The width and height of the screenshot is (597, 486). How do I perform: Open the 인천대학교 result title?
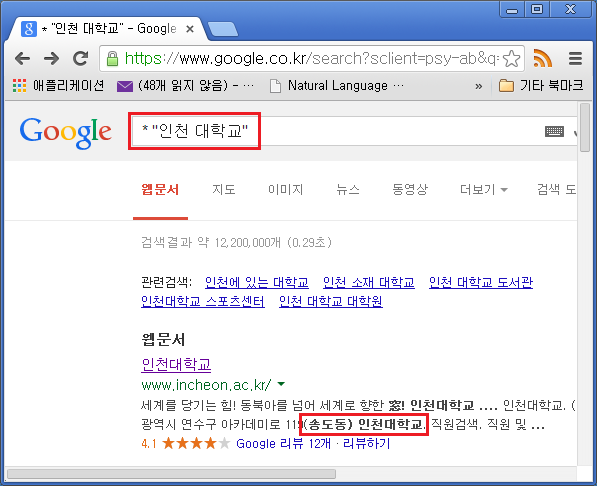click(176, 364)
